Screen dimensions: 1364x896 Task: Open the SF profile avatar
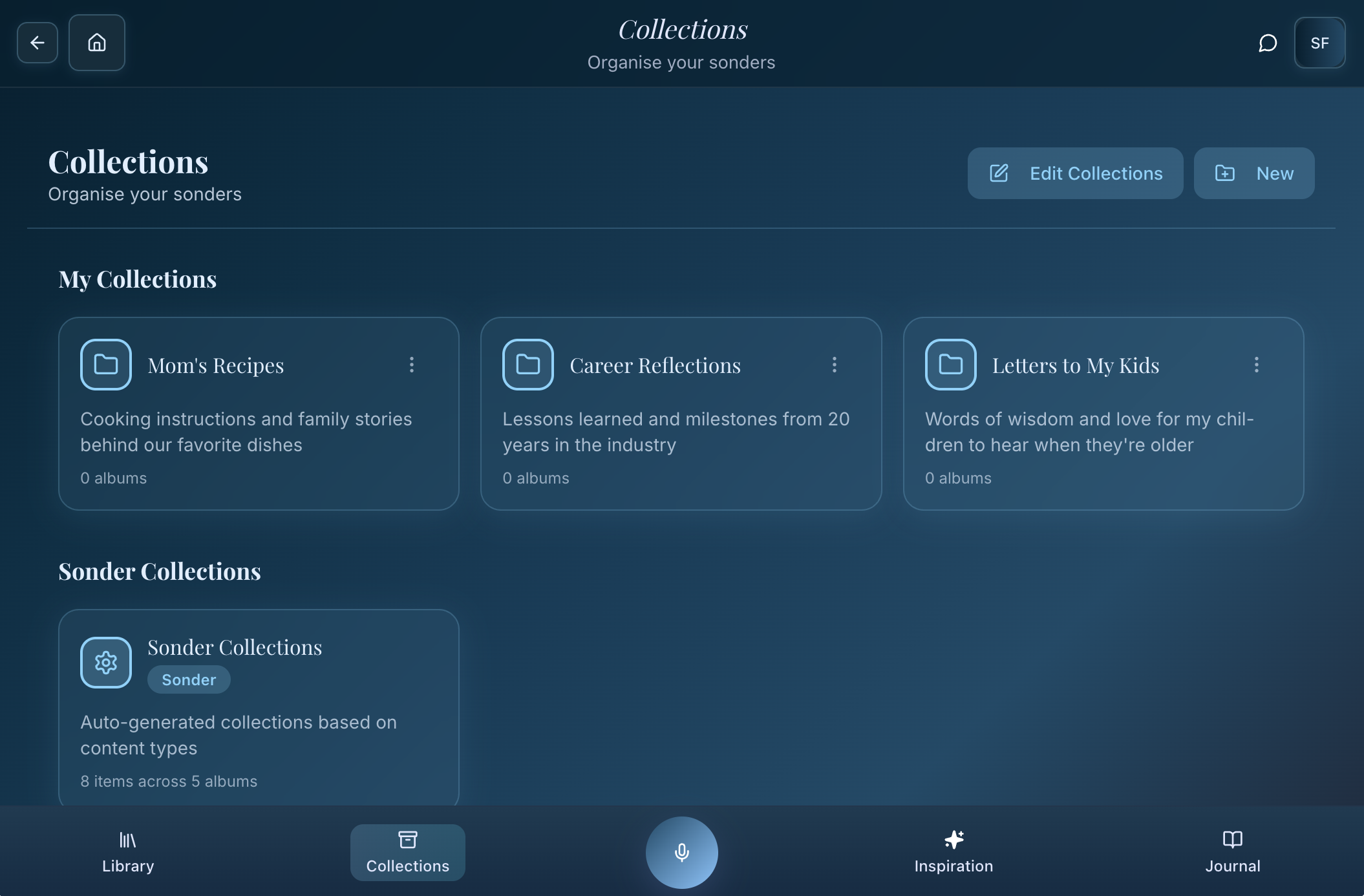[x=1319, y=43]
